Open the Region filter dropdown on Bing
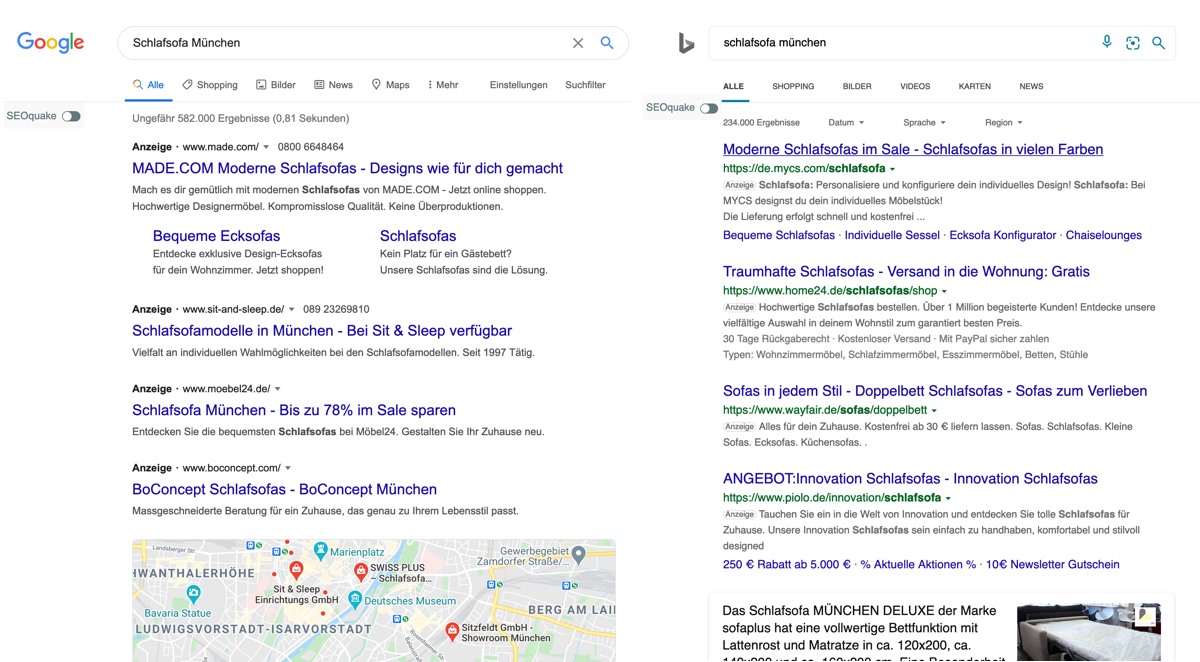 click(x=1004, y=123)
